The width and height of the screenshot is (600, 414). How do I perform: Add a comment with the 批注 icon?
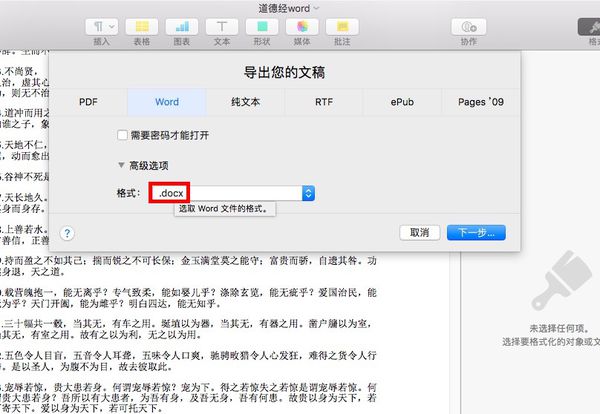[342, 27]
